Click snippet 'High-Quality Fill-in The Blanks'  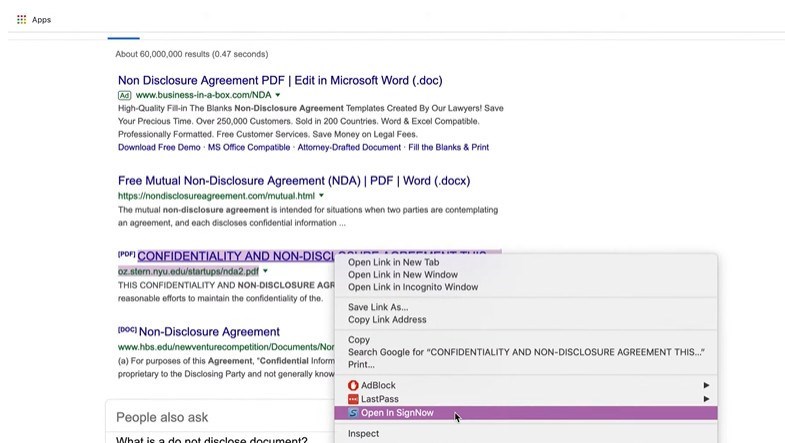point(311,121)
